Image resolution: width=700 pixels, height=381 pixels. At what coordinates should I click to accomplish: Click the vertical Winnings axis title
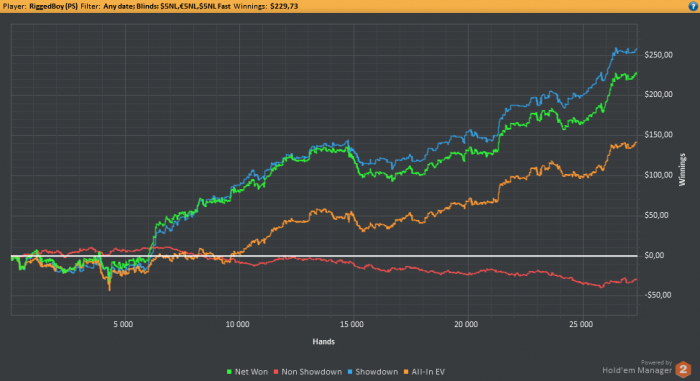point(682,169)
